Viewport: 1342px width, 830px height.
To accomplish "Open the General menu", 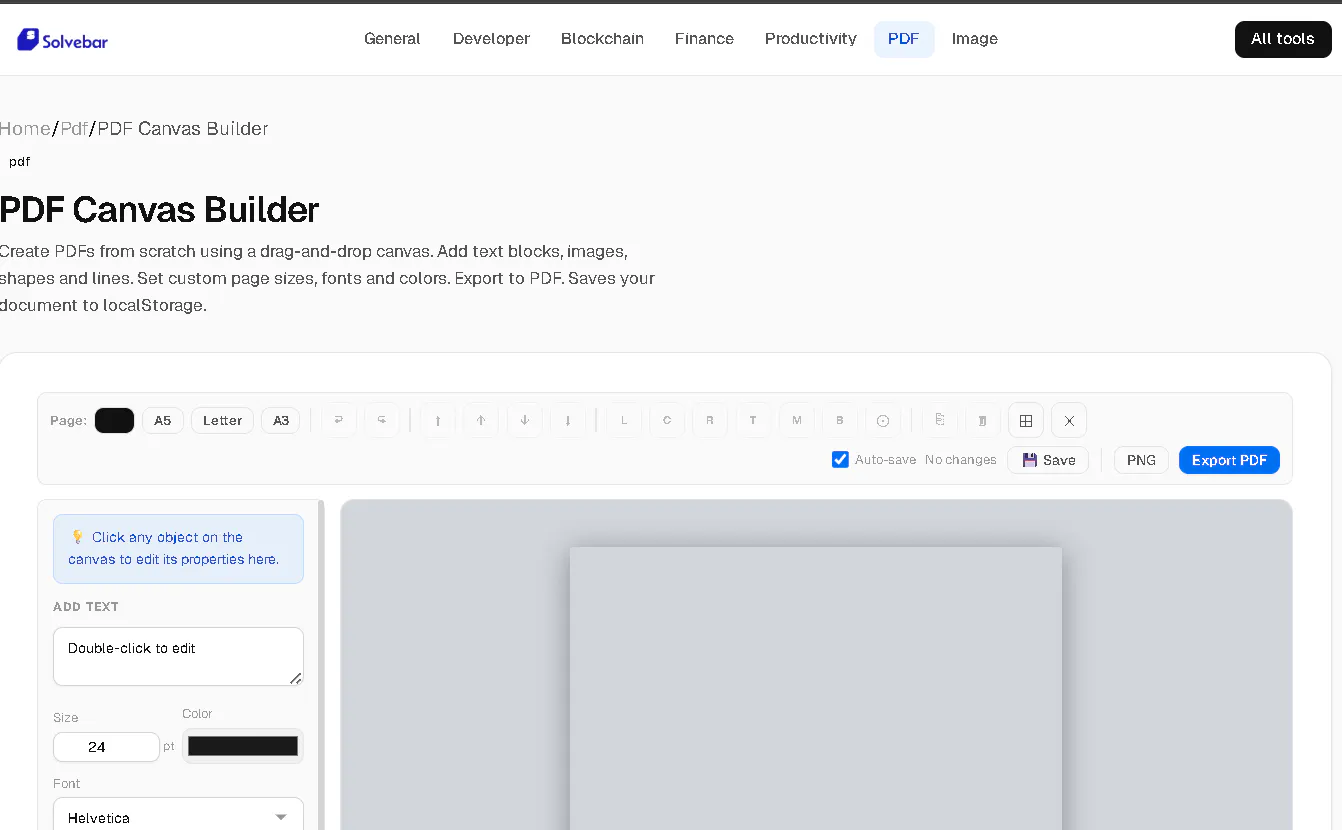I will click(392, 39).
